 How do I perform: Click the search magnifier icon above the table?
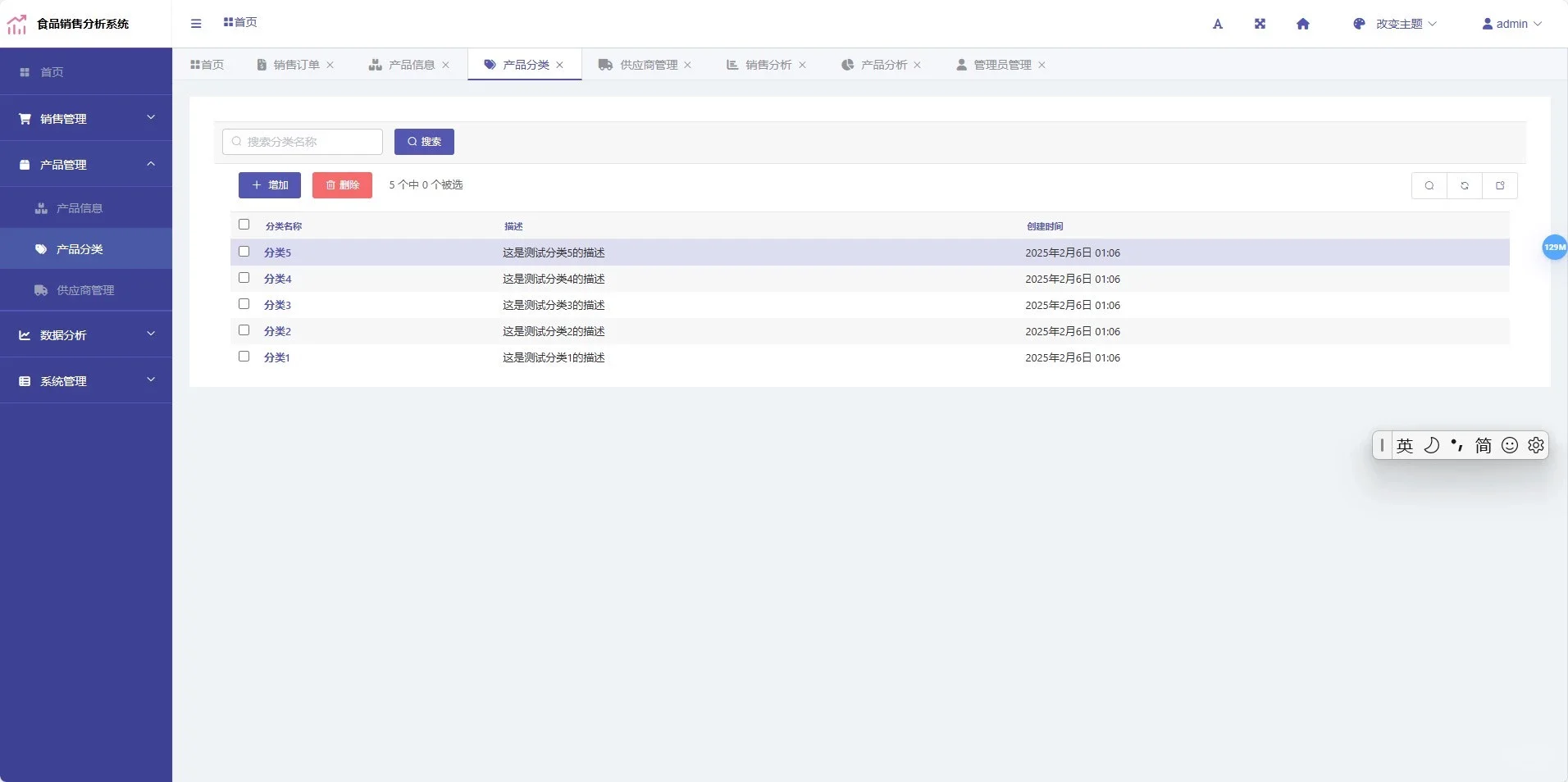pyautogui.click(x=1430, y=185)
